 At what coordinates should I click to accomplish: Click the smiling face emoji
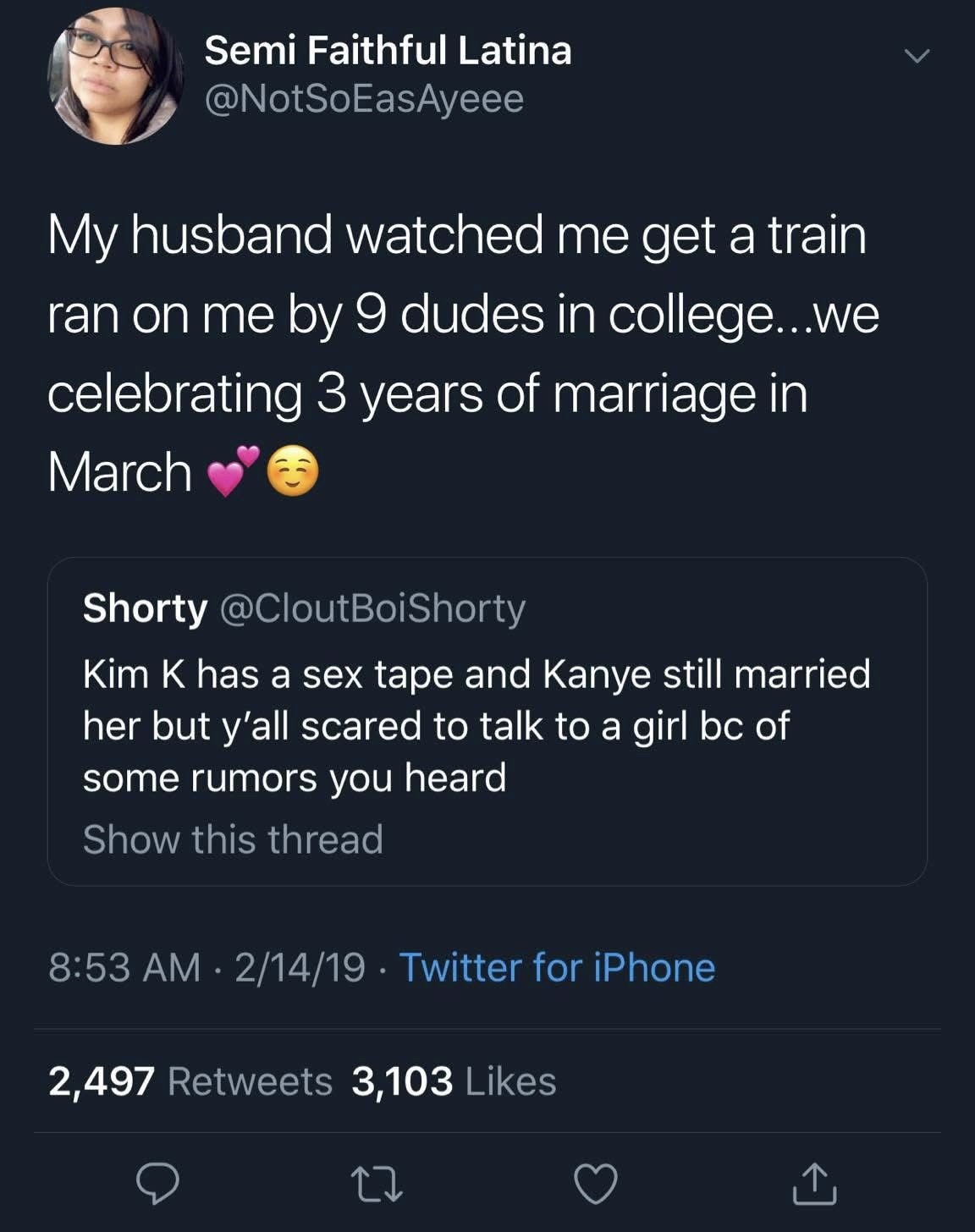[x=293, y=472]
